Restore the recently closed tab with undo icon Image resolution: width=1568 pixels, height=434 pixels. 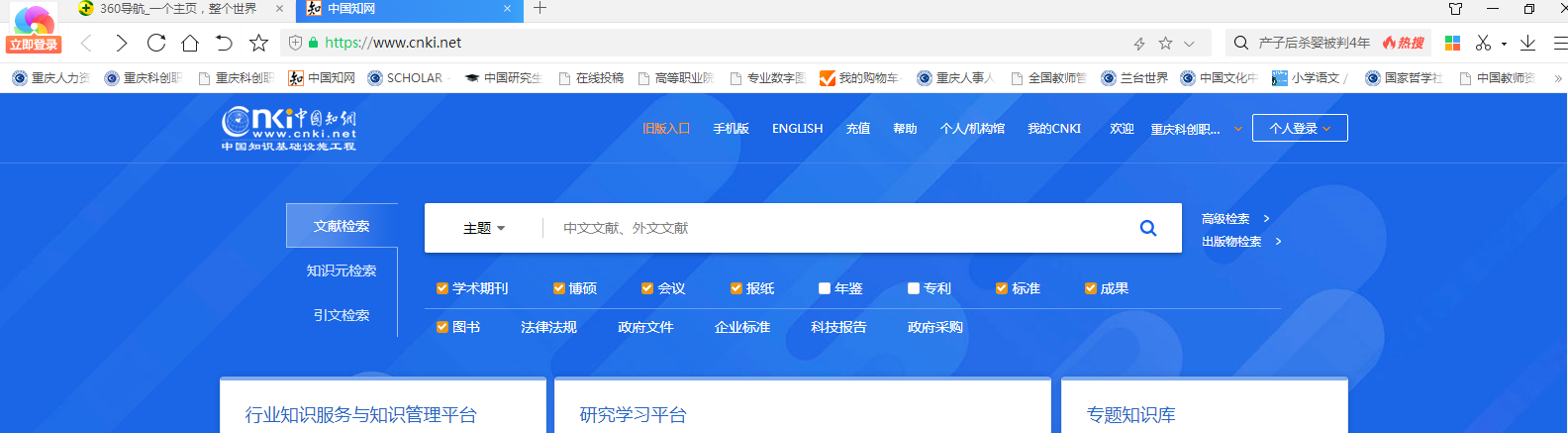224,43
